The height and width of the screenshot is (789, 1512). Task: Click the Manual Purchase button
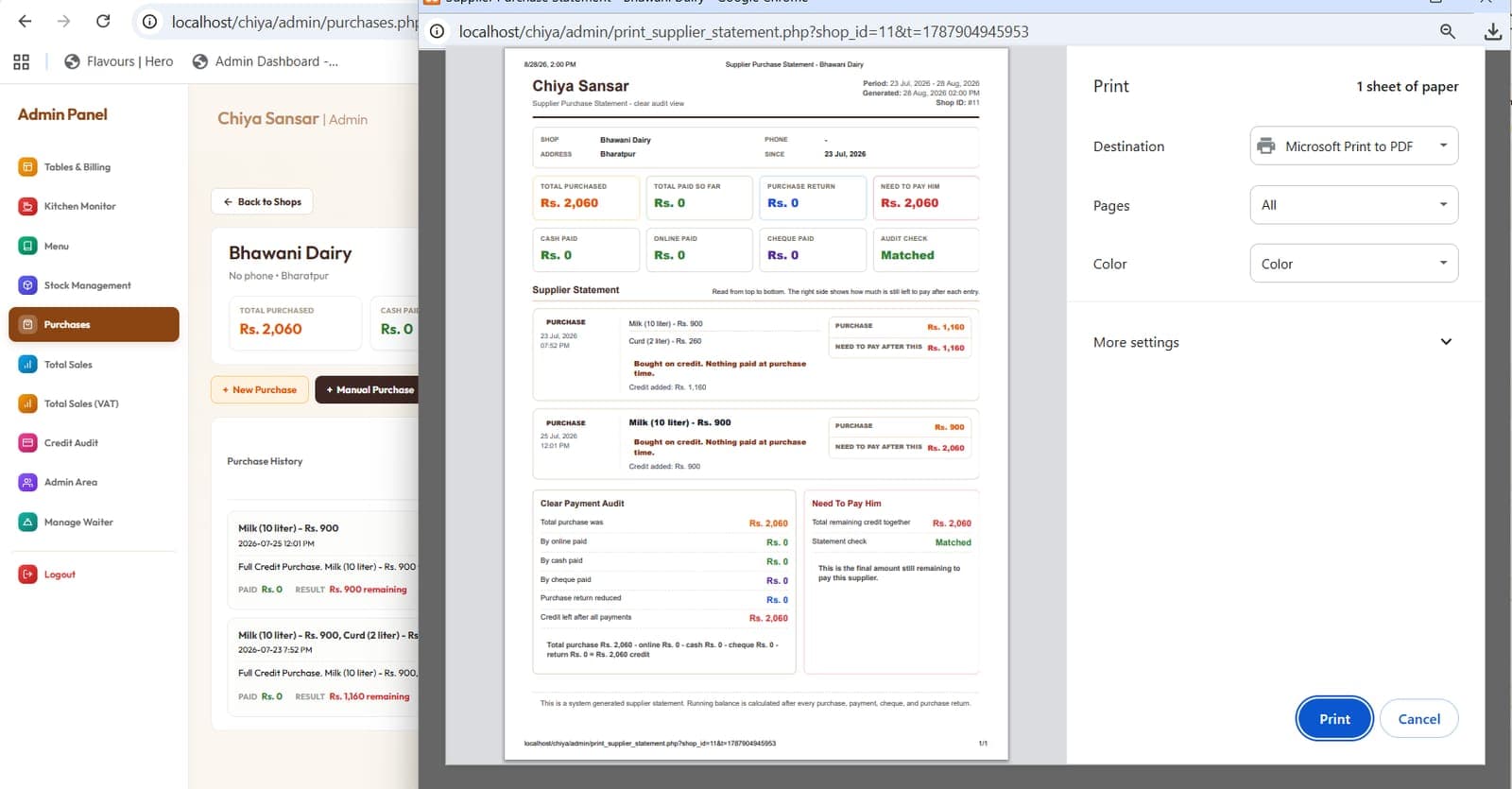coord(369,389)
